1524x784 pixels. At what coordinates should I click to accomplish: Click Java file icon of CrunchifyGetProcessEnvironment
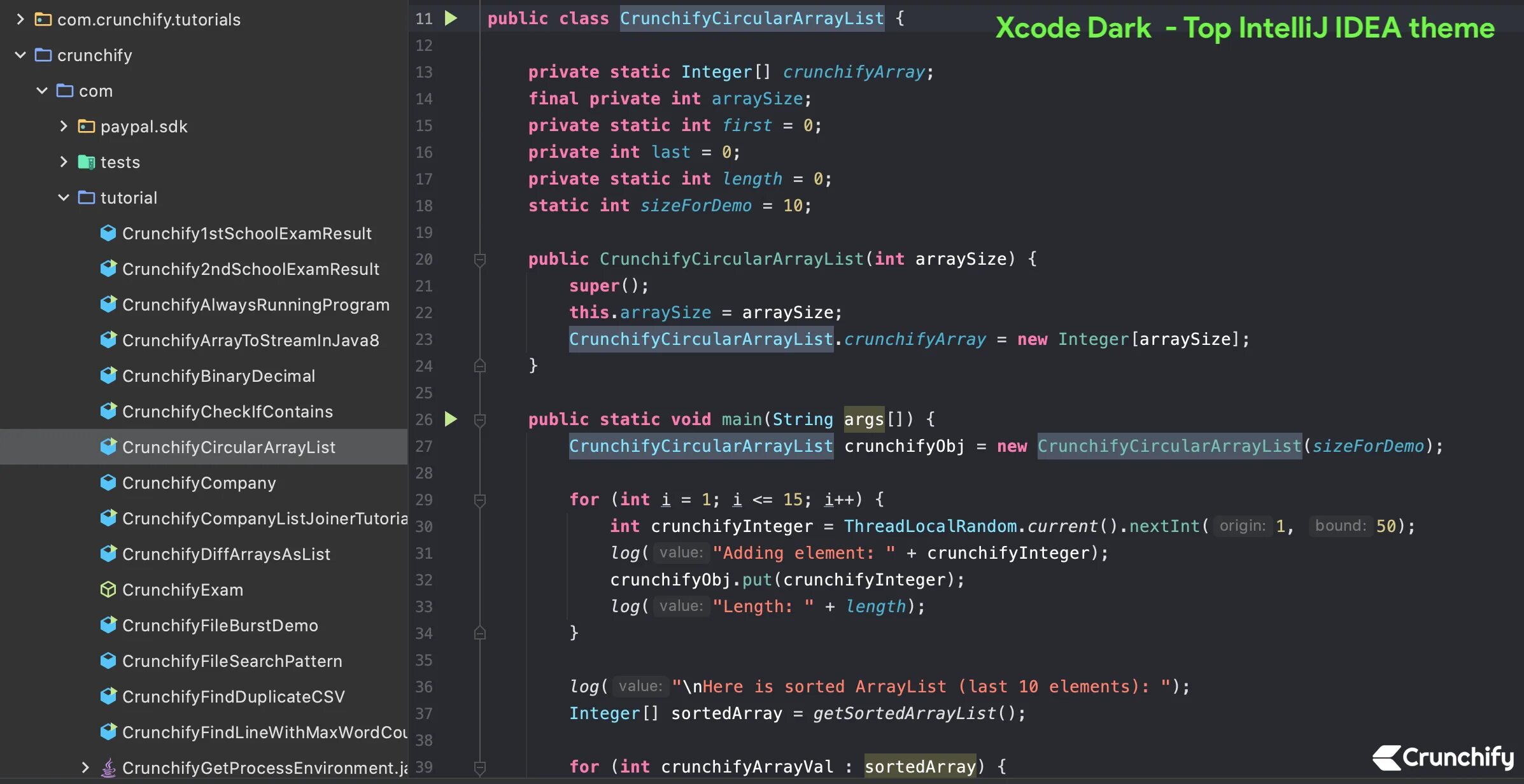(x=108, y=768)
